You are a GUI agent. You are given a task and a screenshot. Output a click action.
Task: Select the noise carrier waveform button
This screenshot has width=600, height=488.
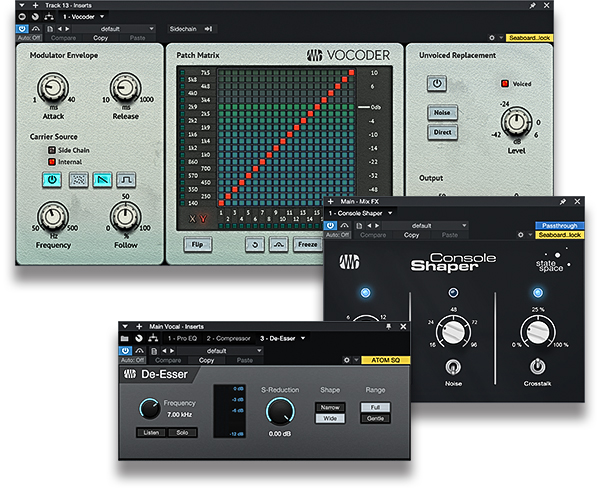[78, 180]
